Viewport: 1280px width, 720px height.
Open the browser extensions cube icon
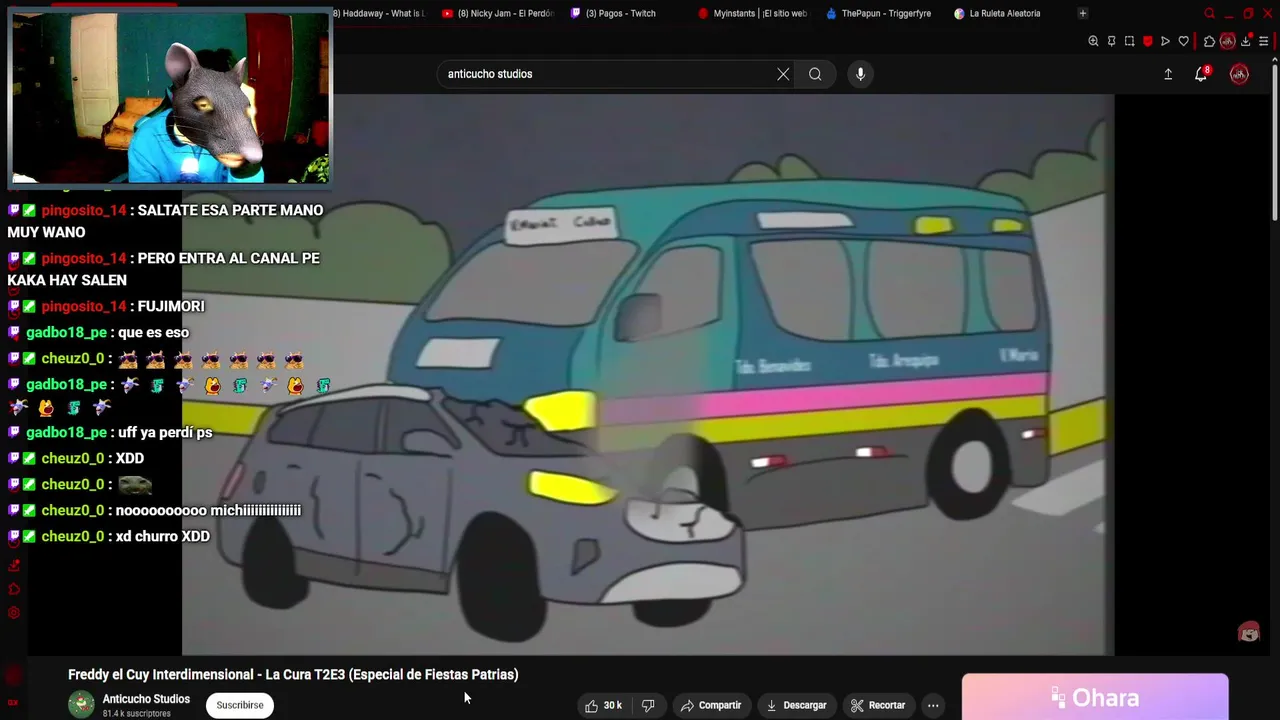[x=1209, y=41]
